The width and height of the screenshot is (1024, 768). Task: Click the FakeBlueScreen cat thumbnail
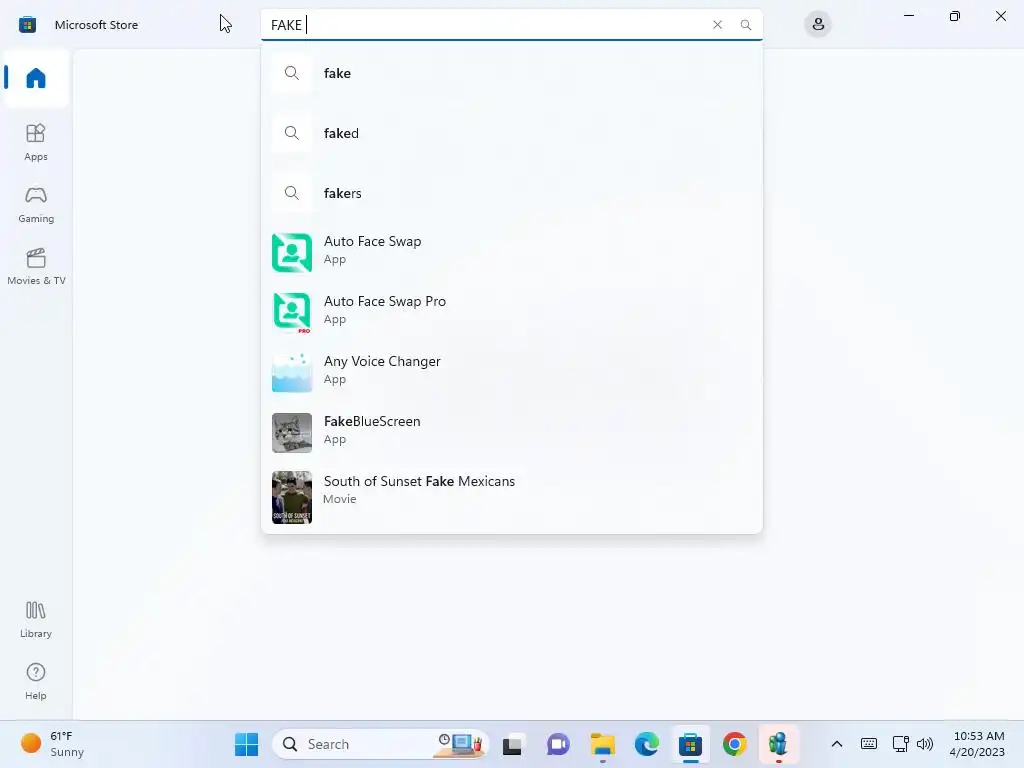click(292, 433)
